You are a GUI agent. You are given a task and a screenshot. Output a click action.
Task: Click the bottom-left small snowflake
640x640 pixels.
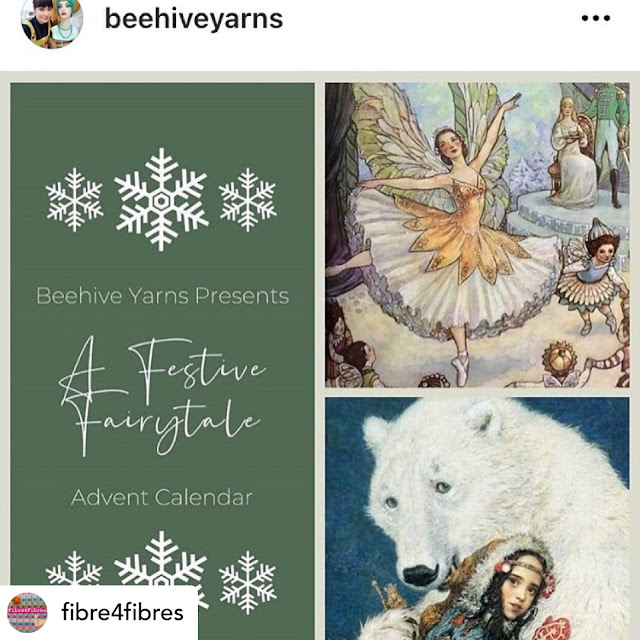[74, 568]
